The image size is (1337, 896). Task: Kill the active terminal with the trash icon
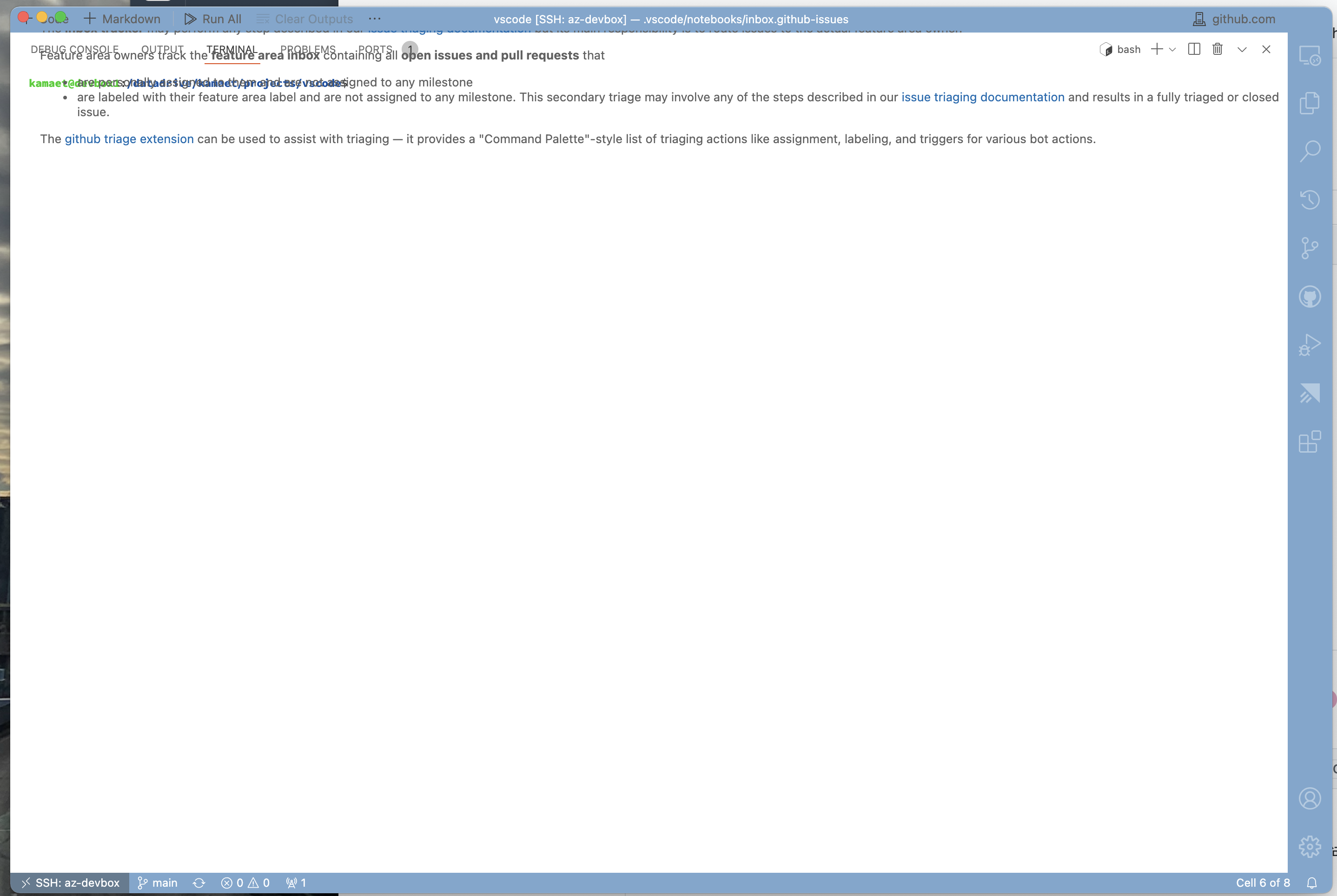(1218, 49)
